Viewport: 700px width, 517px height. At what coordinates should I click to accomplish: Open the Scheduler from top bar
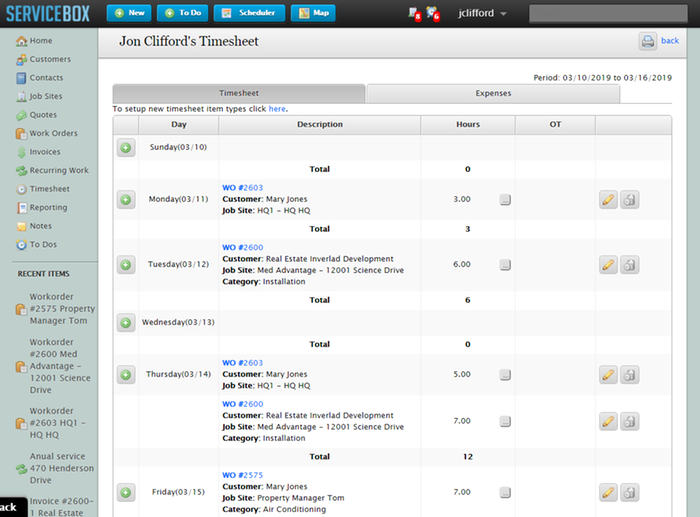click(249, 13)
